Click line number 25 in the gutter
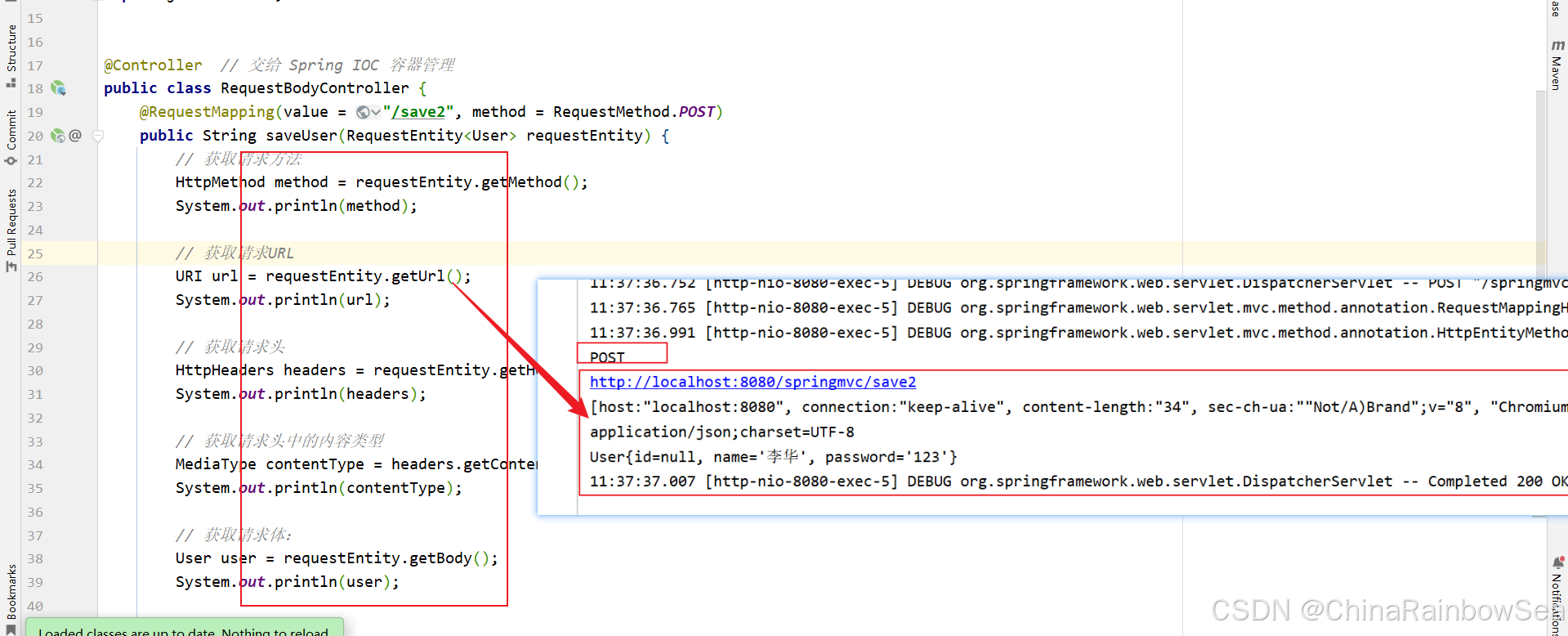Screen dimensions: 1568x636 pyautogui.click(x=35, y=253)
